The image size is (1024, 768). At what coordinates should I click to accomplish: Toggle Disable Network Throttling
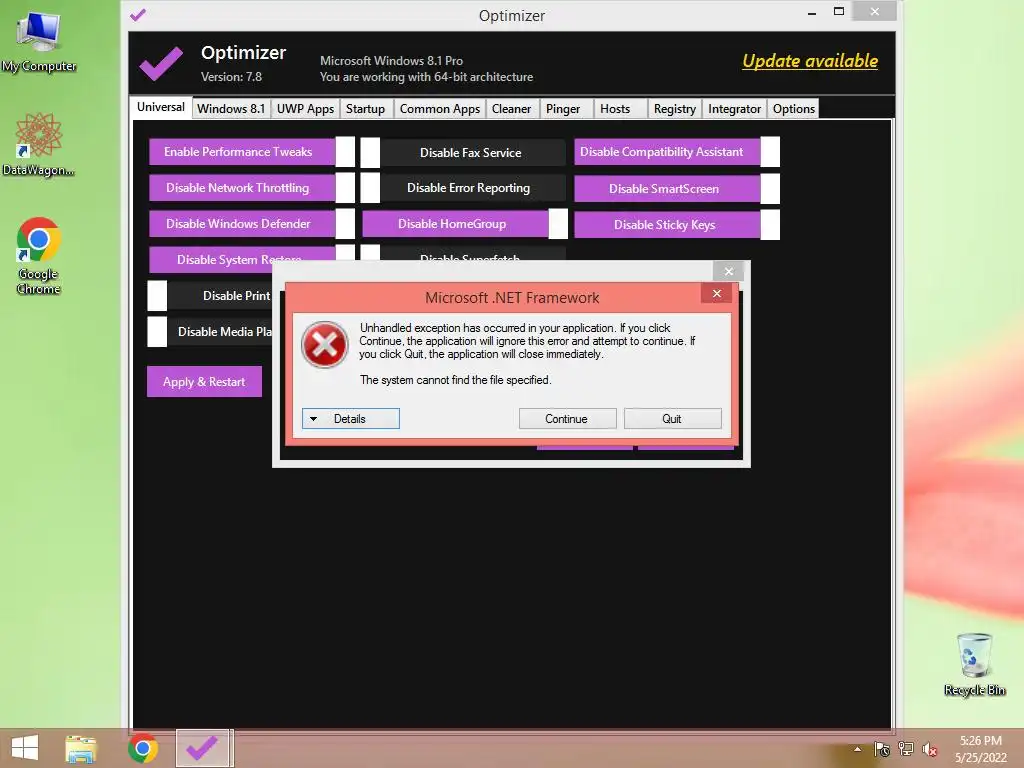point(252,187)
